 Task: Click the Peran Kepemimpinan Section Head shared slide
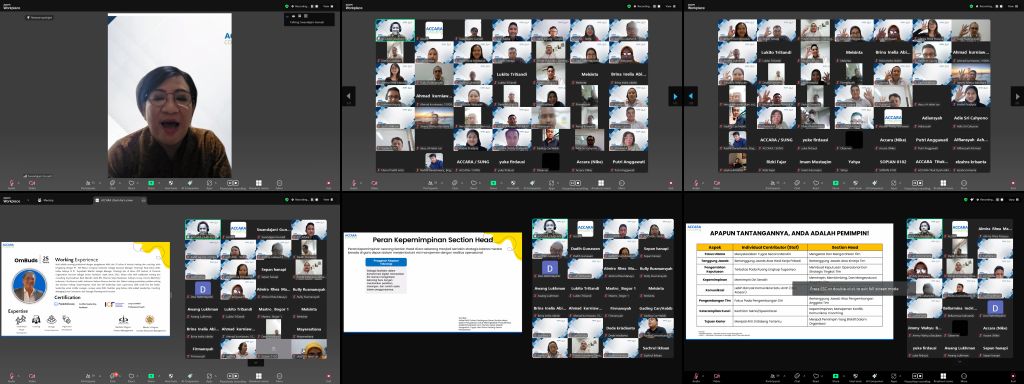[x=432, y=281]
